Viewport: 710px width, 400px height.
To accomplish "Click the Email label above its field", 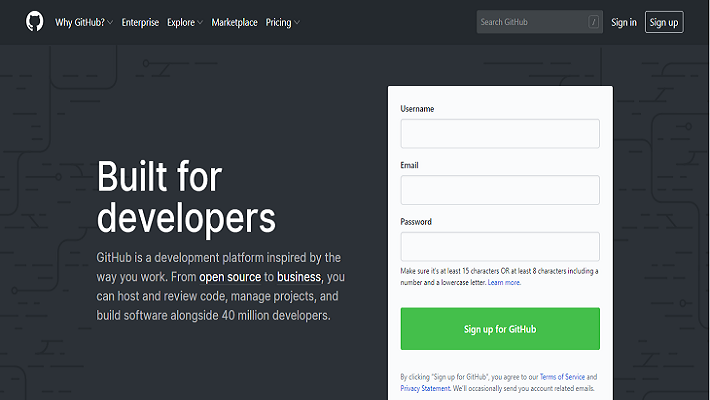I will pos(409,165).
